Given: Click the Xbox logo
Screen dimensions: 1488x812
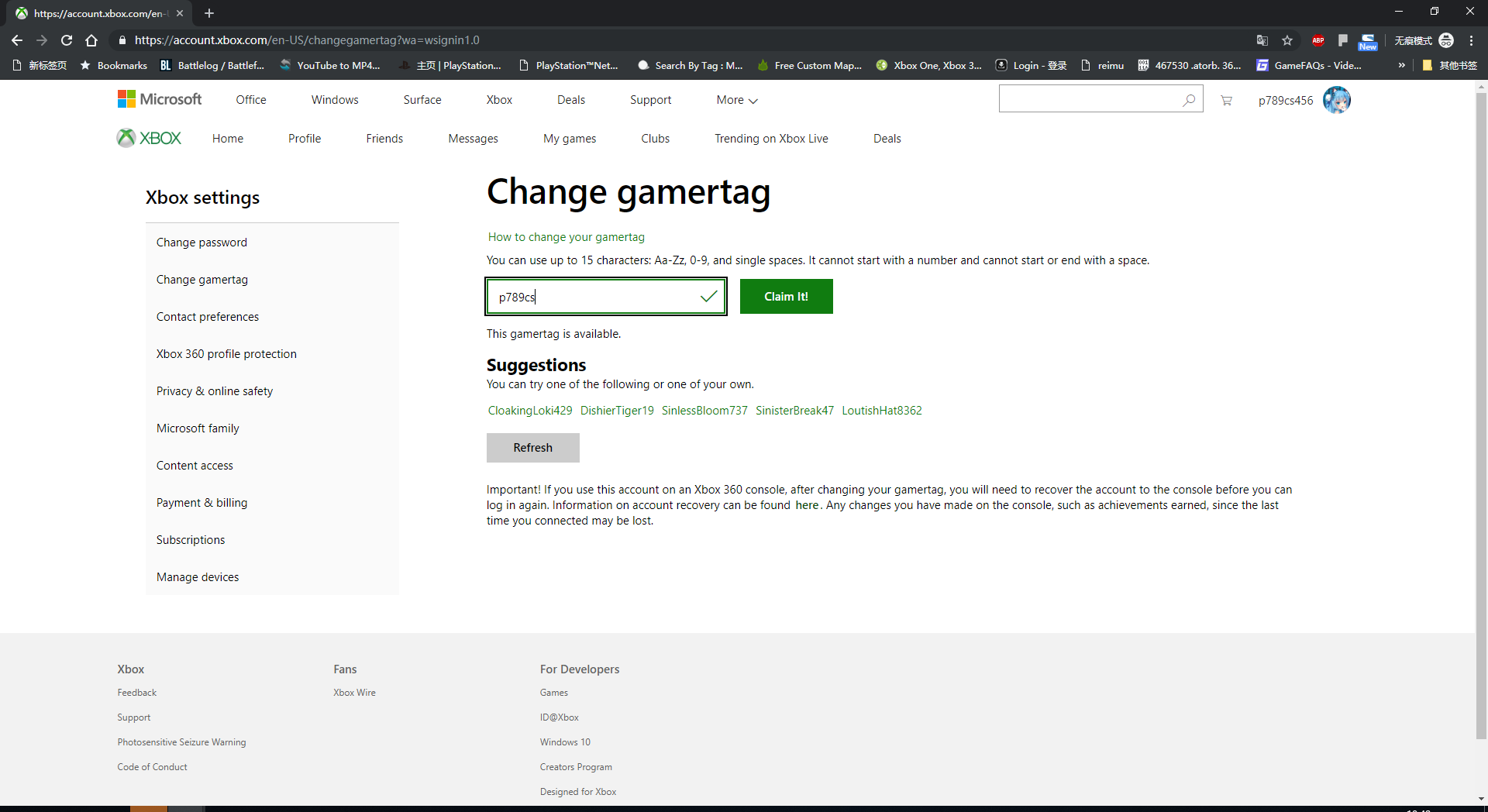Looking at the screenshot, I should pyautogui.click(x=149, y=138).
